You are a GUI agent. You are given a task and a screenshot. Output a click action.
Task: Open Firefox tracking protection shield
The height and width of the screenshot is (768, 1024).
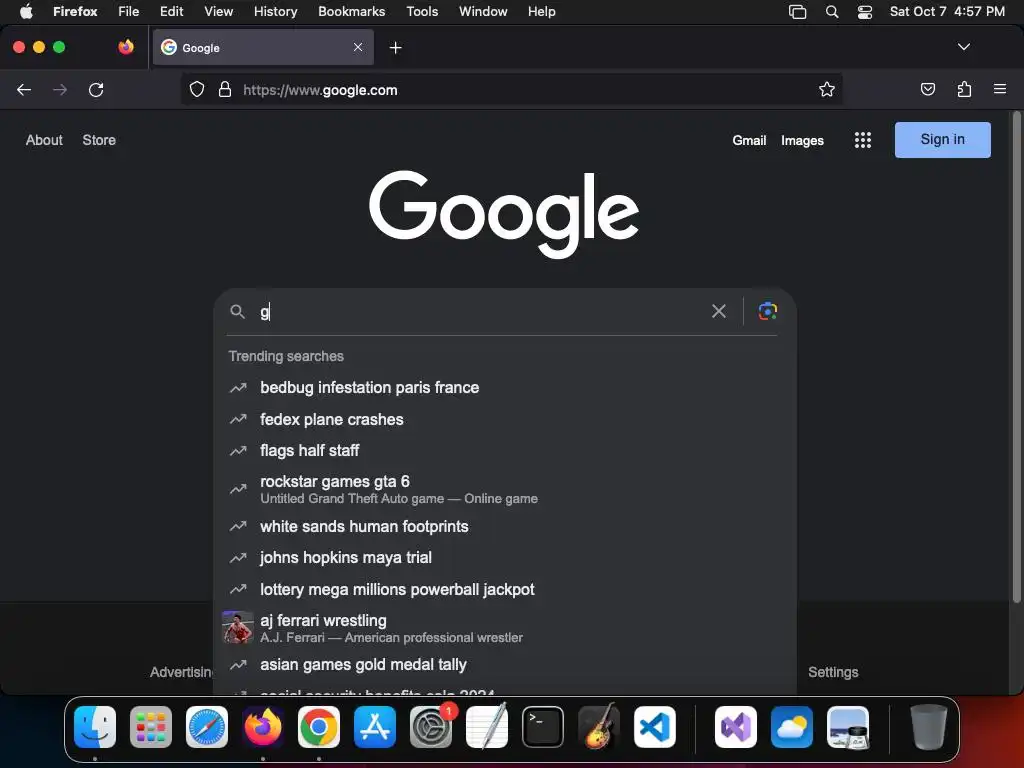pyautogui.click(x=197, y=89)
